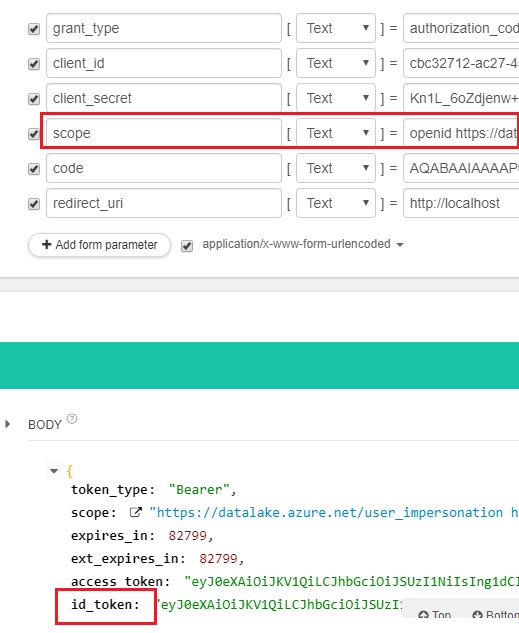The width and height of the screenshot is (519, 633).
Task: Edit the client_id name field
Action: pos(164,63)
